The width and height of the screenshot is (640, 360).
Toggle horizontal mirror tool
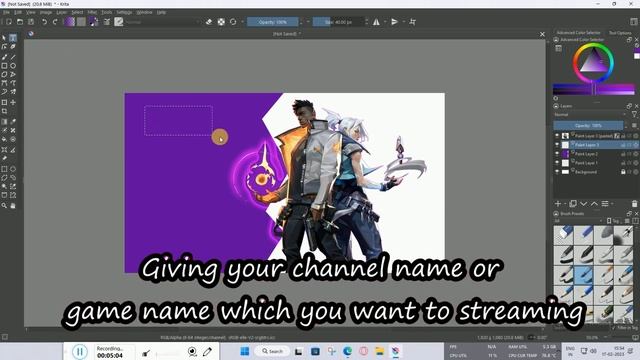[376, 22]
